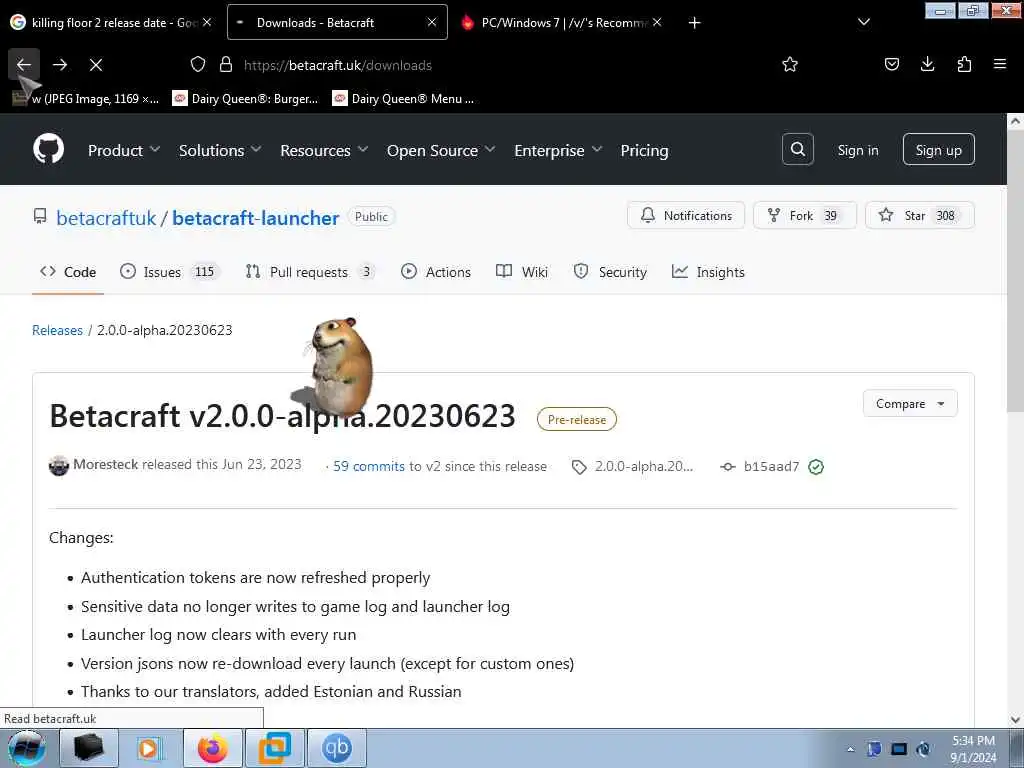Open GitHub search magnifier button
The image size is (1024, 768).
coord(798,150)
